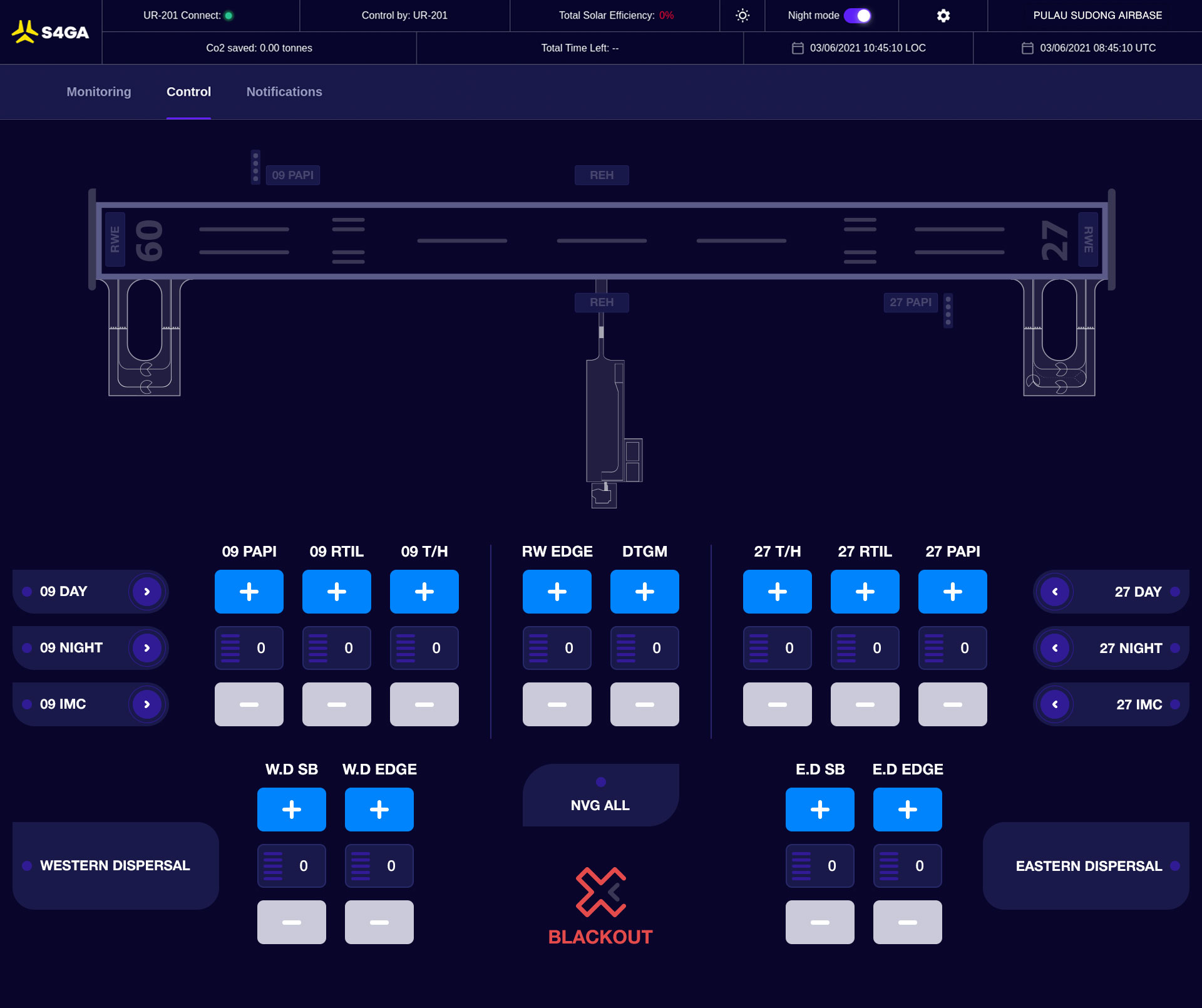Expand 09 IMC arrow button
This screenshot has width=1202, height=1008.
pyautogui.click(x=147, y=704)
